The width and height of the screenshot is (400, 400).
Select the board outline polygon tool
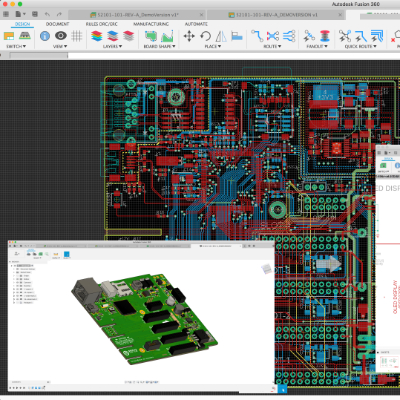tap(151, 36)
